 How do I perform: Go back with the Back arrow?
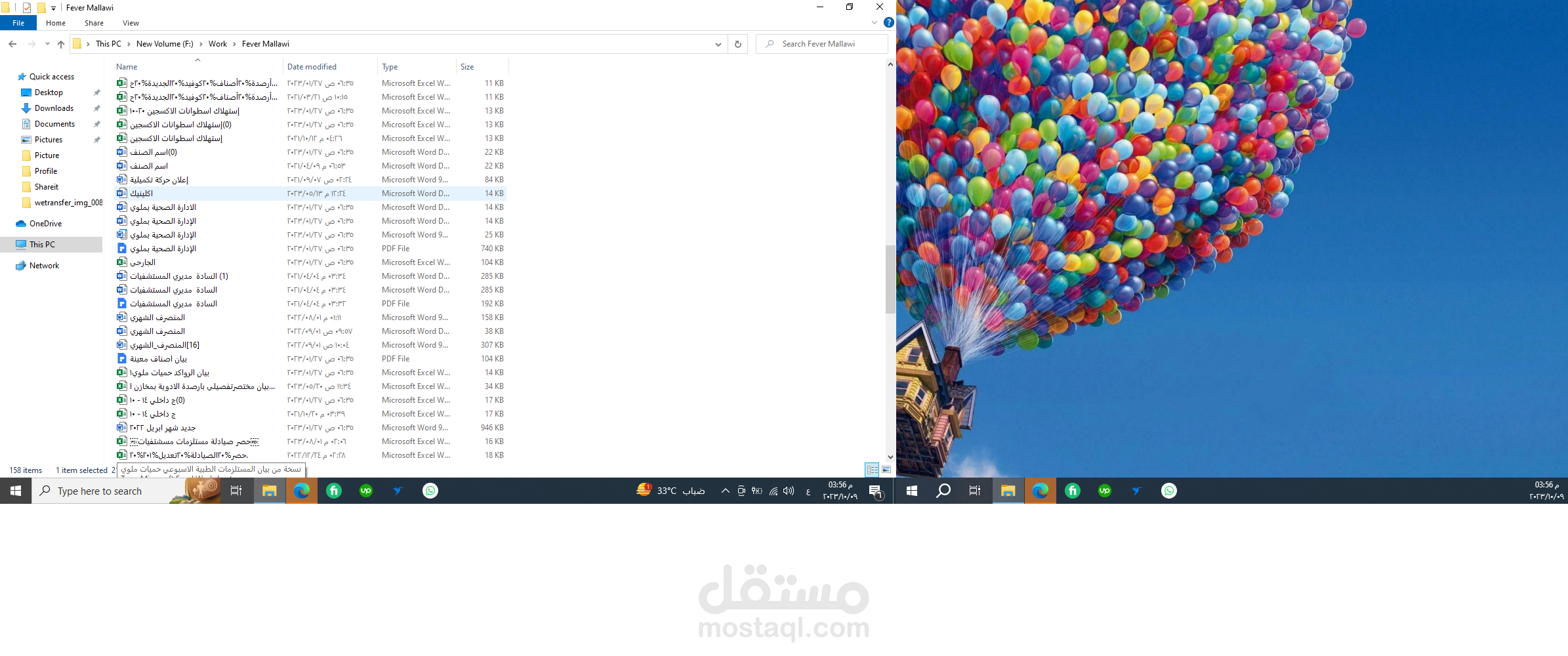pos(12,44)
